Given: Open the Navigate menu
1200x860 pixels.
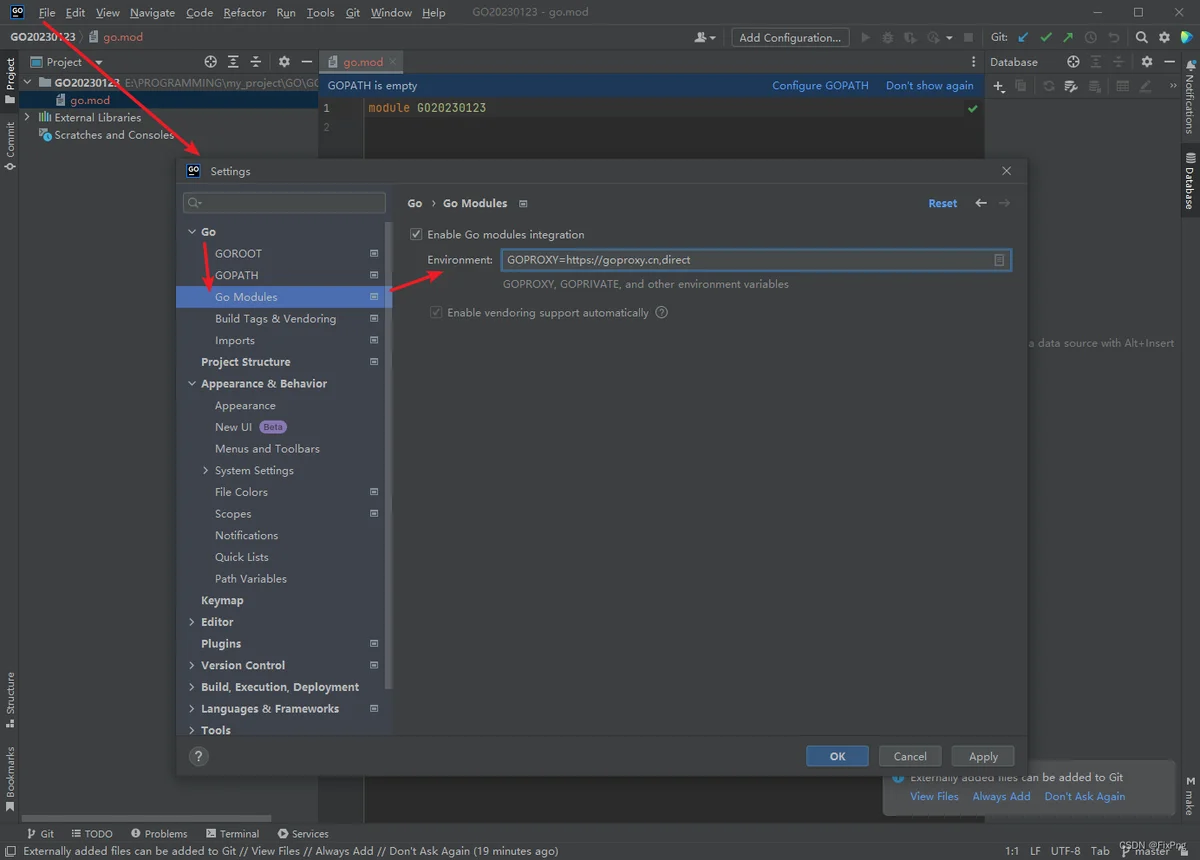Looking at the screenshot, I should [152, 13].
